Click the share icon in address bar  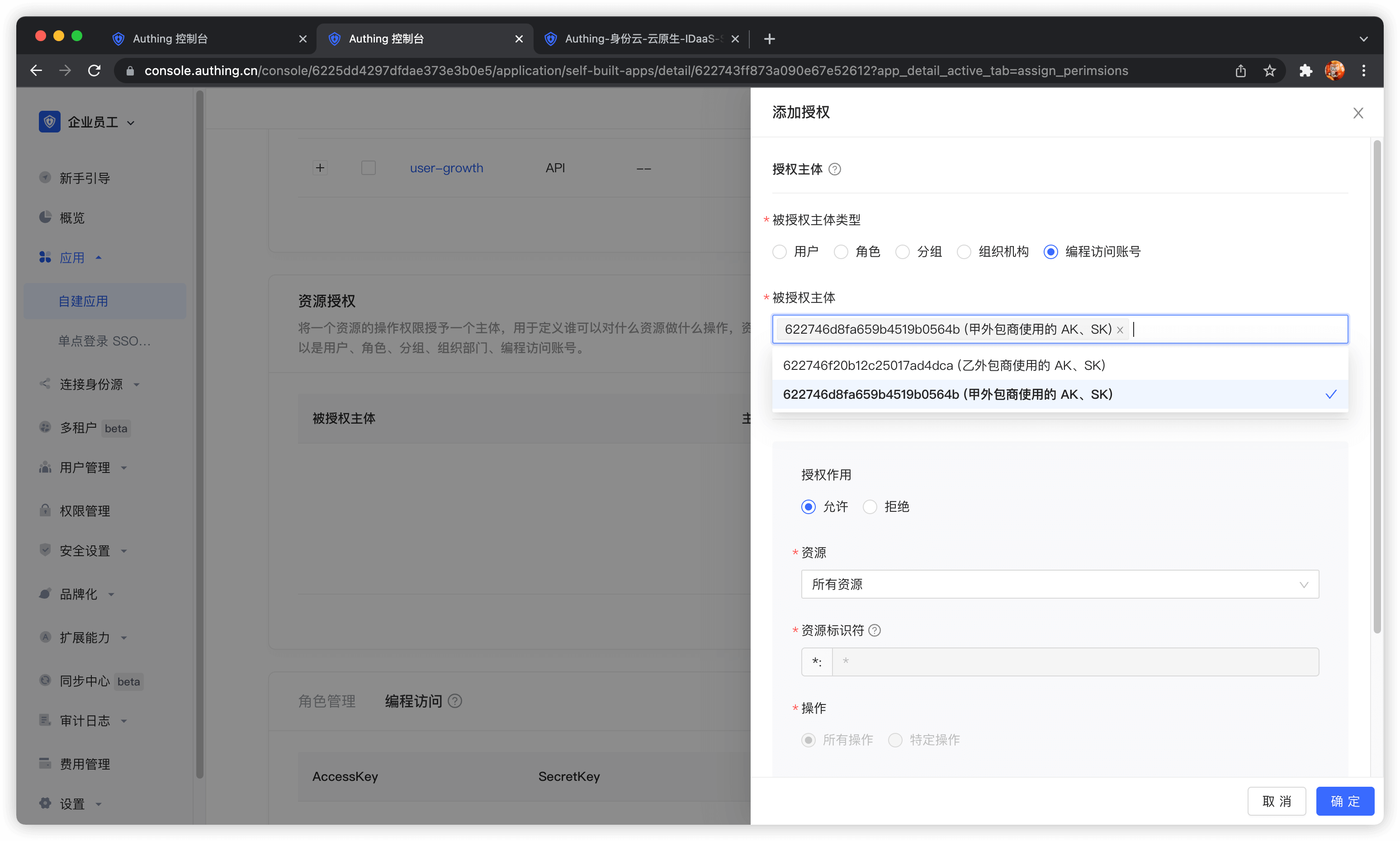point(1241,70)
